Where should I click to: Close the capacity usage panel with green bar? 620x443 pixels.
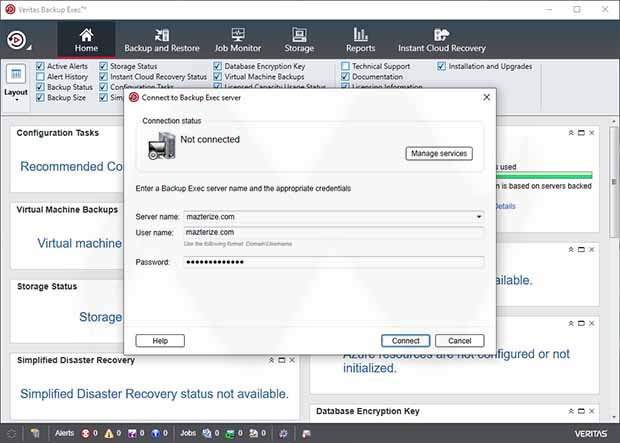(x=592, y=133)
